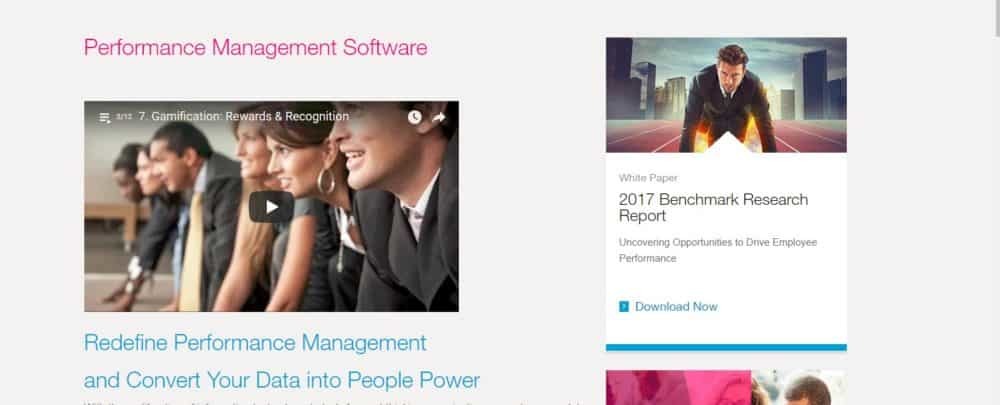Click the businessman sprinter white paper image
Viewport: 1000px width, 405px height.
pos(726,94)
